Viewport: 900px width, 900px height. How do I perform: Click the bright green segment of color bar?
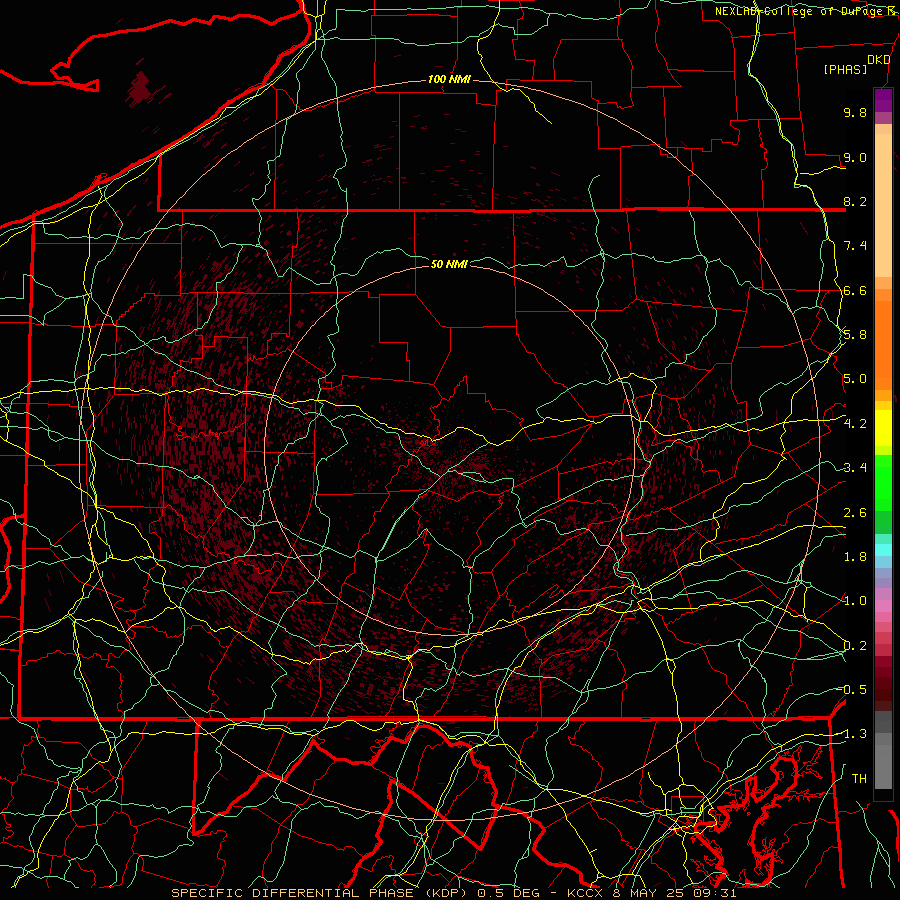883,482
